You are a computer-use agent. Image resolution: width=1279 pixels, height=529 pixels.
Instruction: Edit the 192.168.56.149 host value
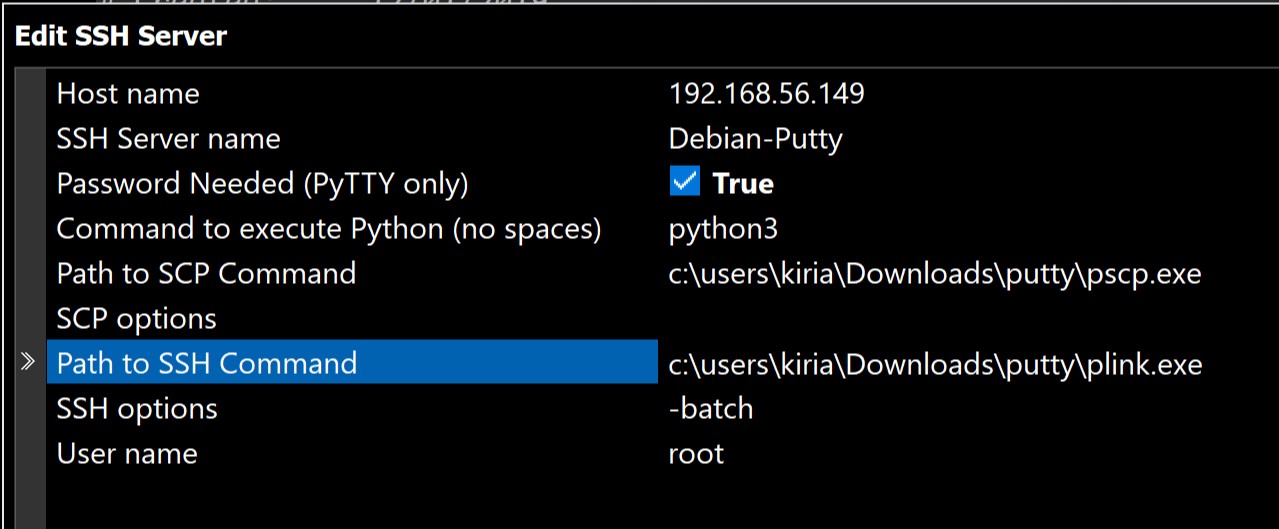point(766,94)
